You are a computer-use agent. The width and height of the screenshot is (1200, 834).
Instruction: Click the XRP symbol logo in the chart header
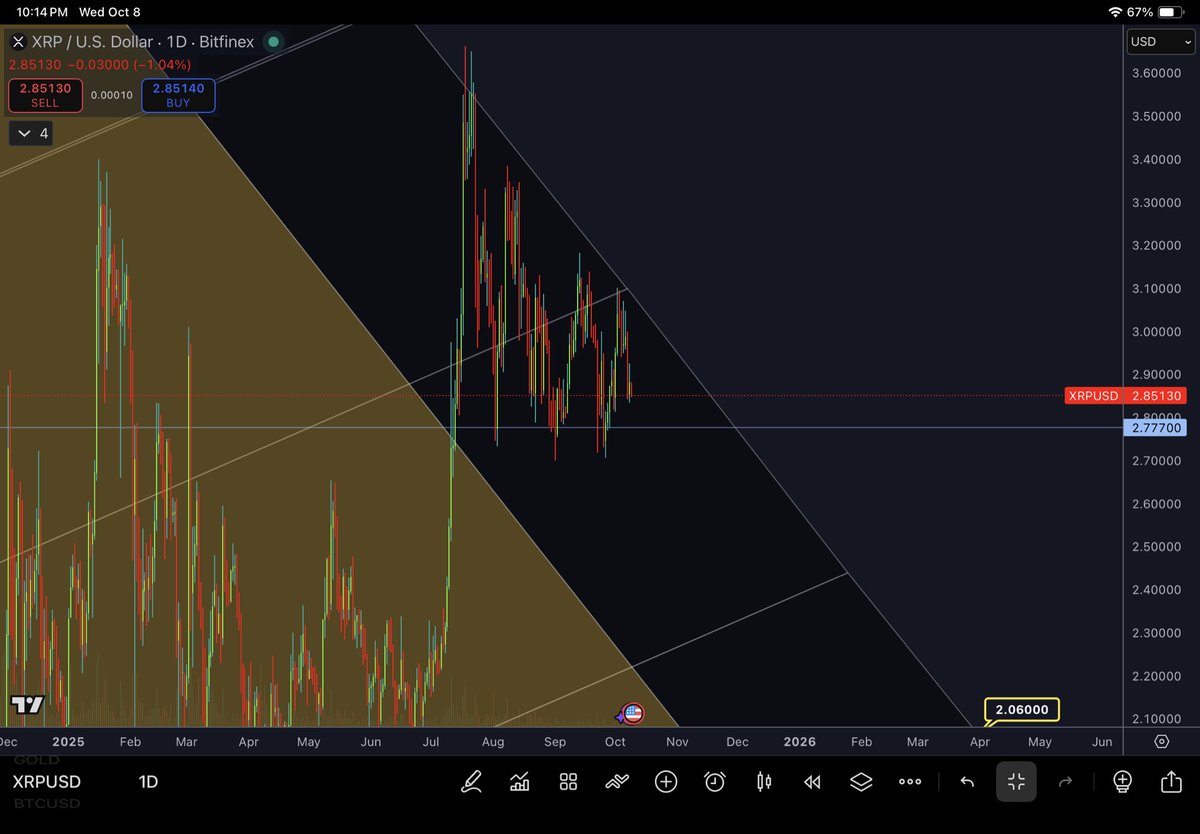click(x=18, y=42)
